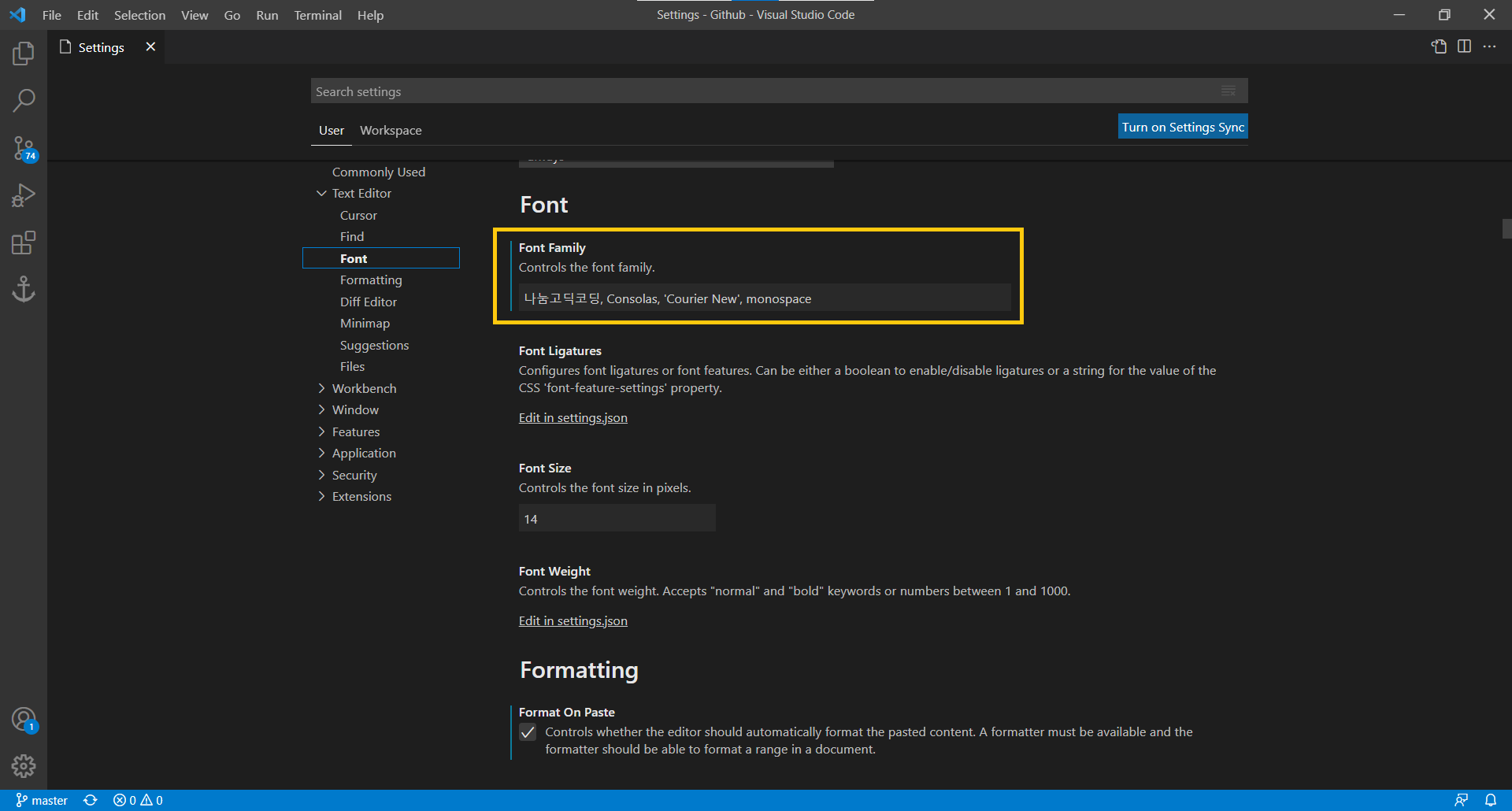Expand the Extensions settings section

(x=321, y=496)
